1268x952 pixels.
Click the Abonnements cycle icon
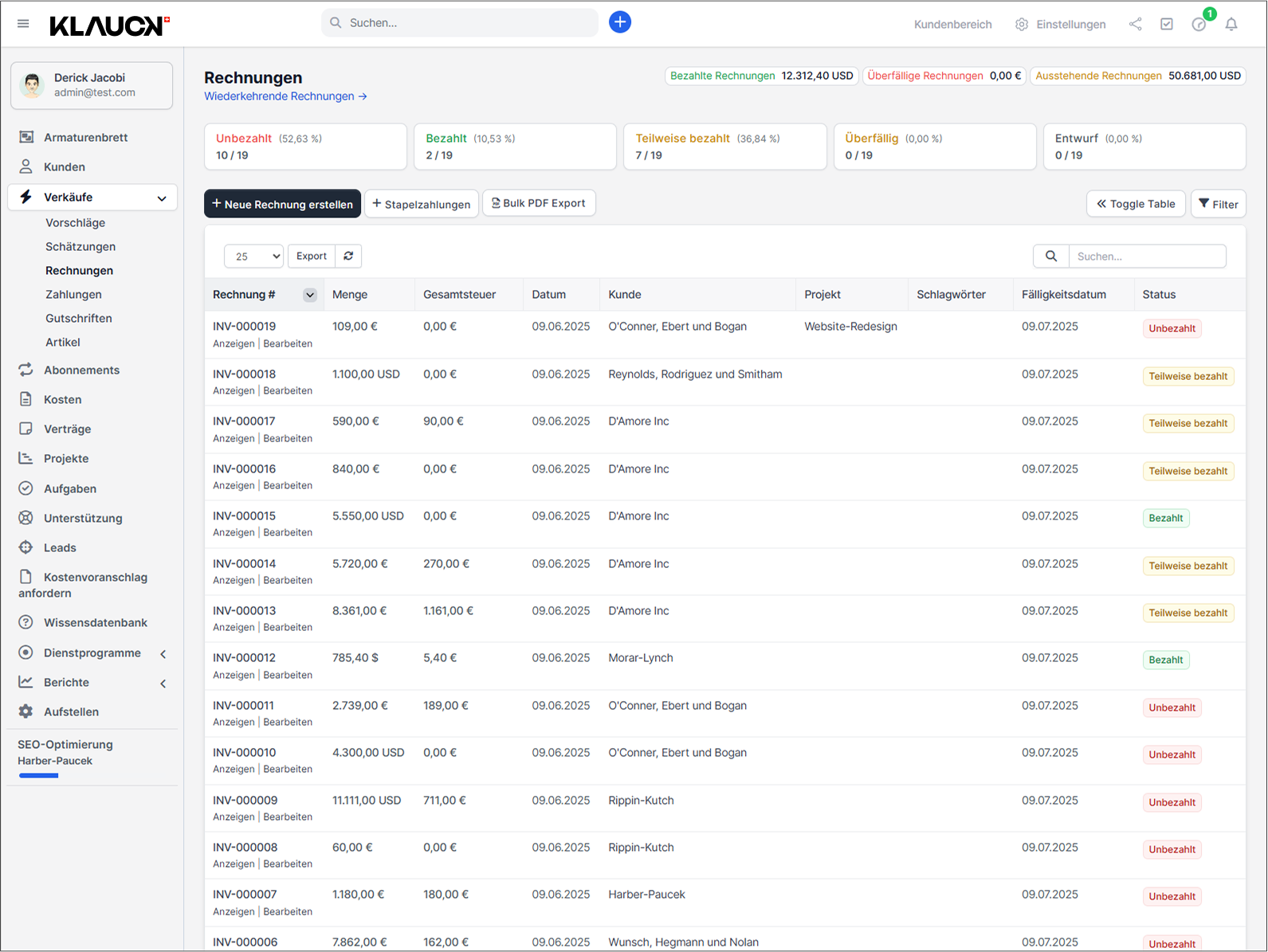26,370
